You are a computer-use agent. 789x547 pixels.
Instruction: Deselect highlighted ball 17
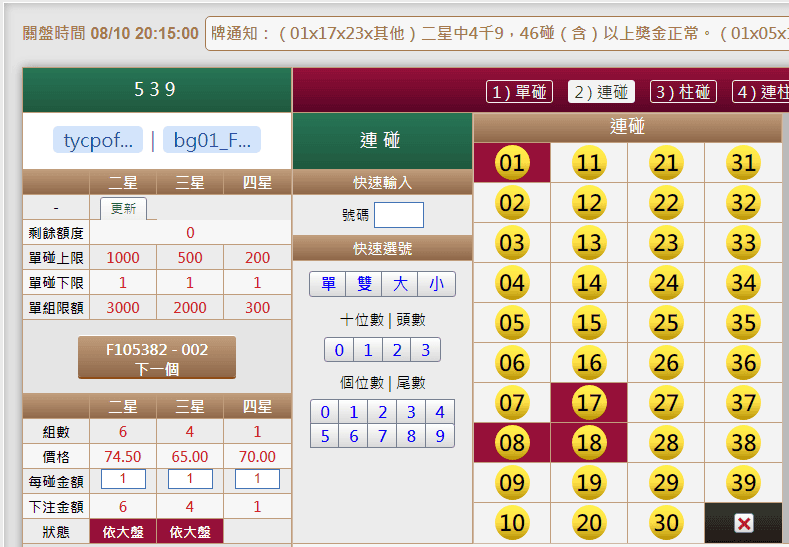589,403
